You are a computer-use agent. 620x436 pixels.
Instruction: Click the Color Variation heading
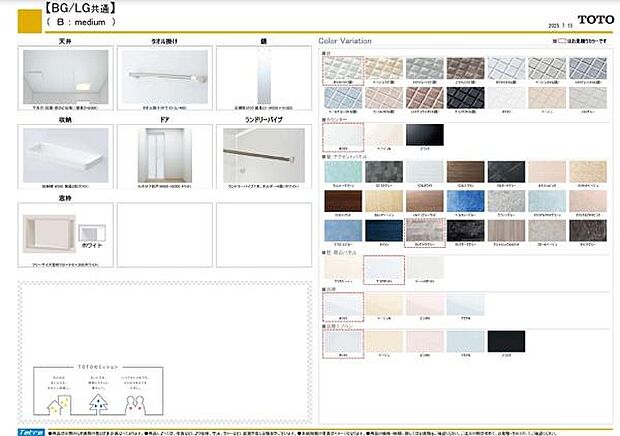coord(345,42)
